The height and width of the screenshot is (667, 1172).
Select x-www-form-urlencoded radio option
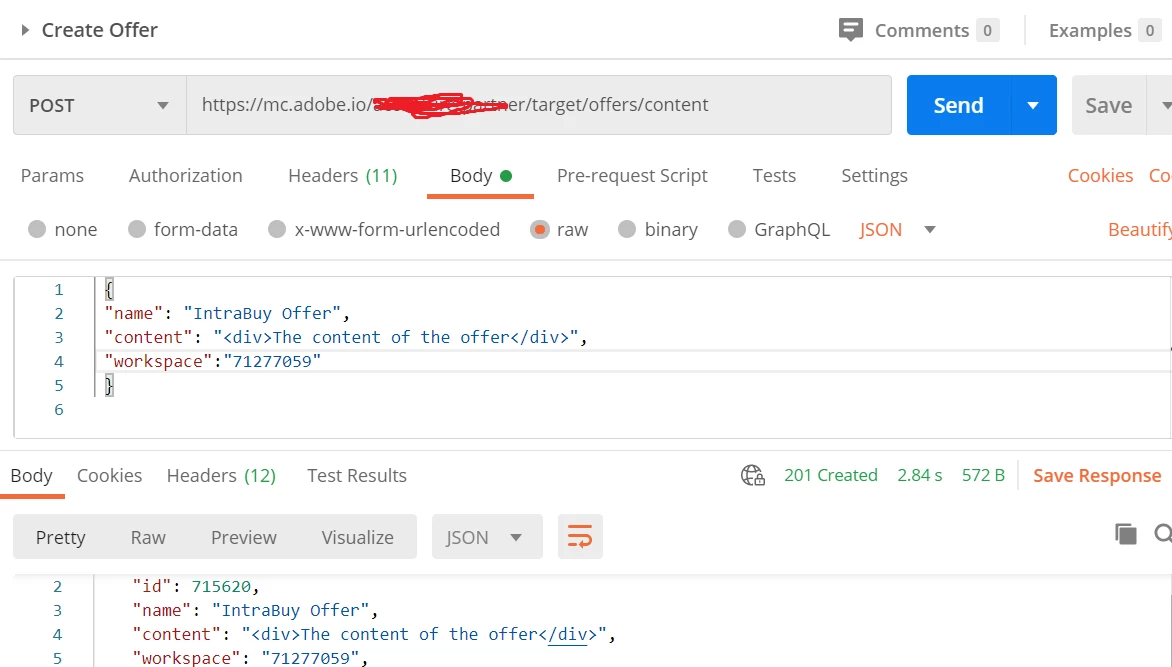click(x=277, y=229)
